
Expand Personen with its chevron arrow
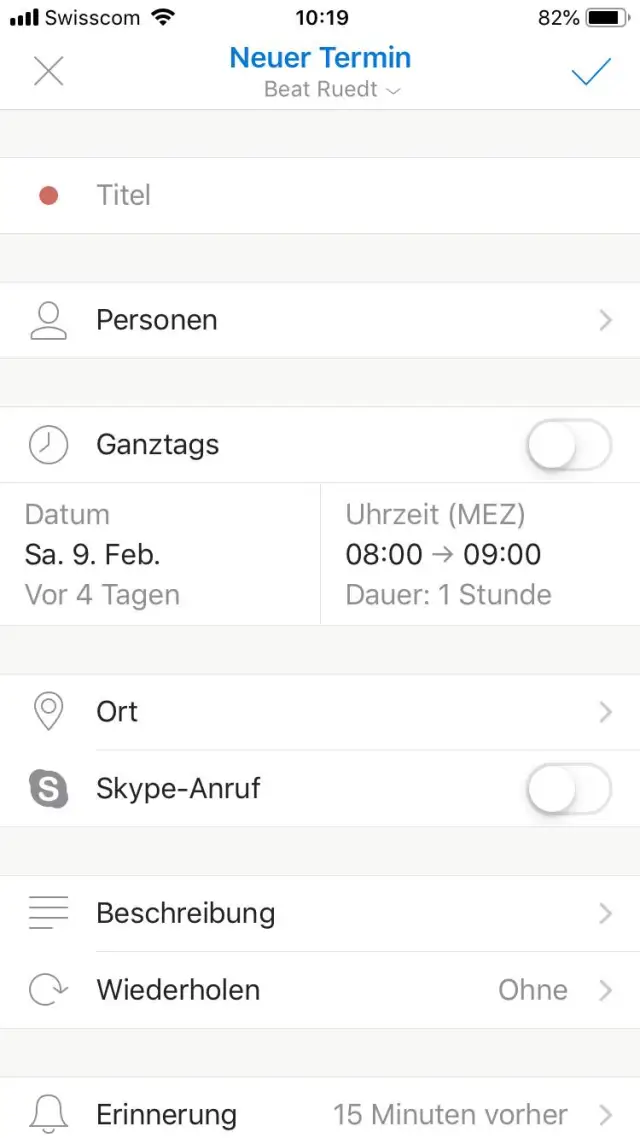pos(605,320)
